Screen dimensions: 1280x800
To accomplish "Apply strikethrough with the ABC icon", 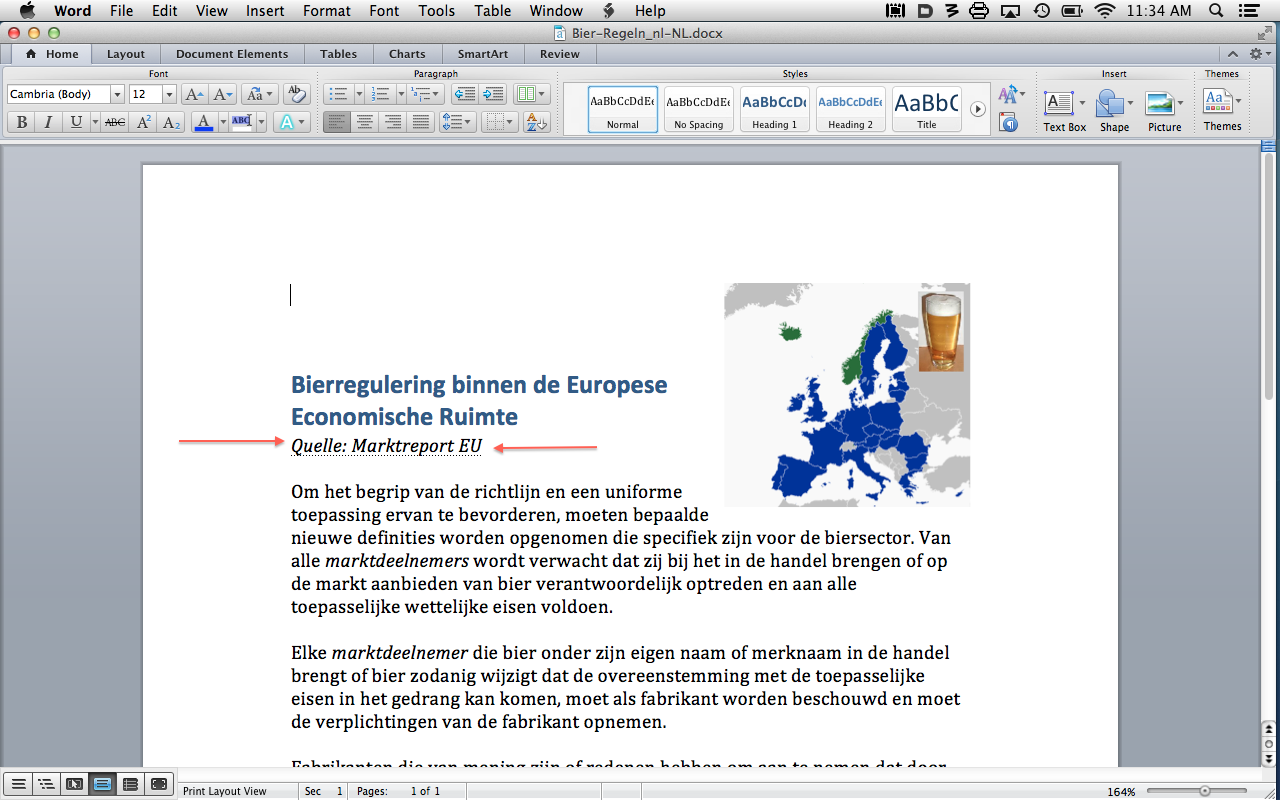I will [115, 122].
